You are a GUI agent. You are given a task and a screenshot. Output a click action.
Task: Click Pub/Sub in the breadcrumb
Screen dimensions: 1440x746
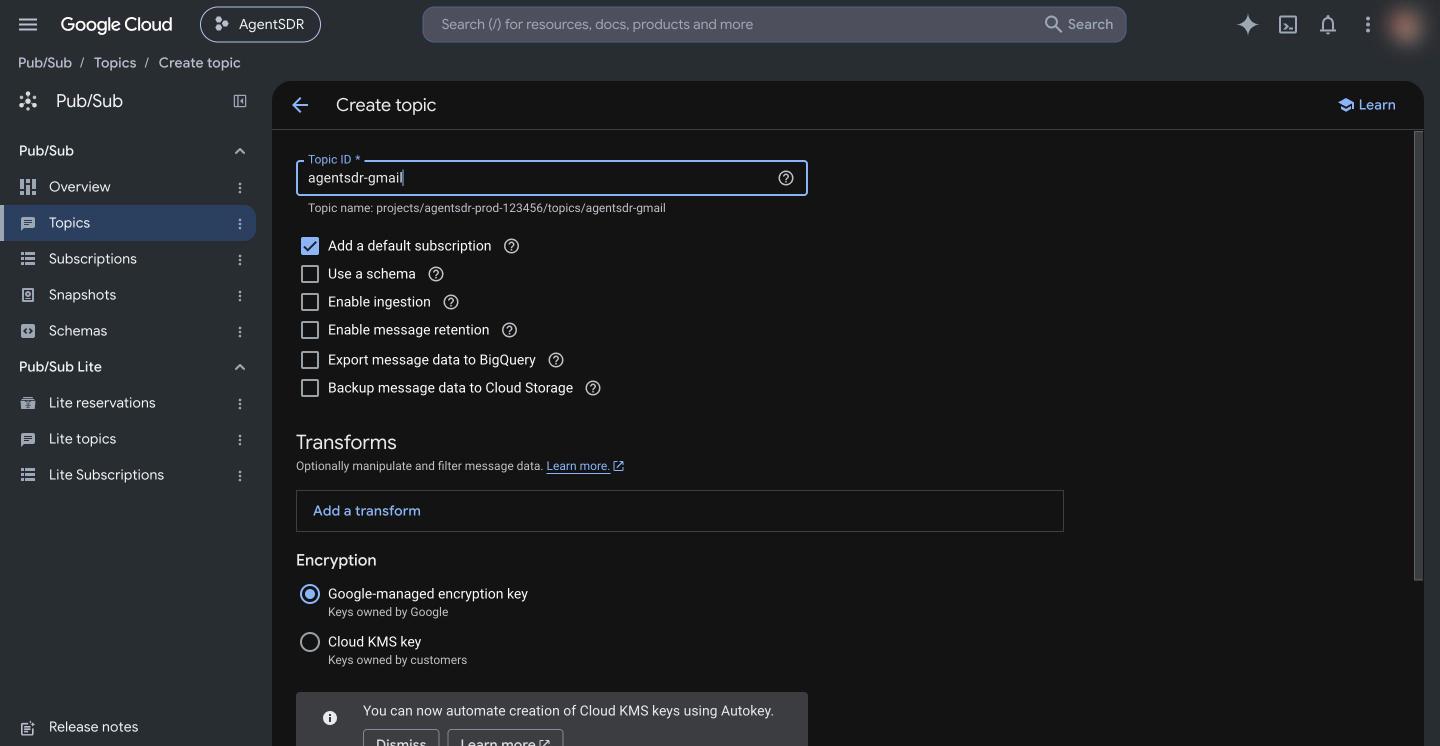pos(45,63)
